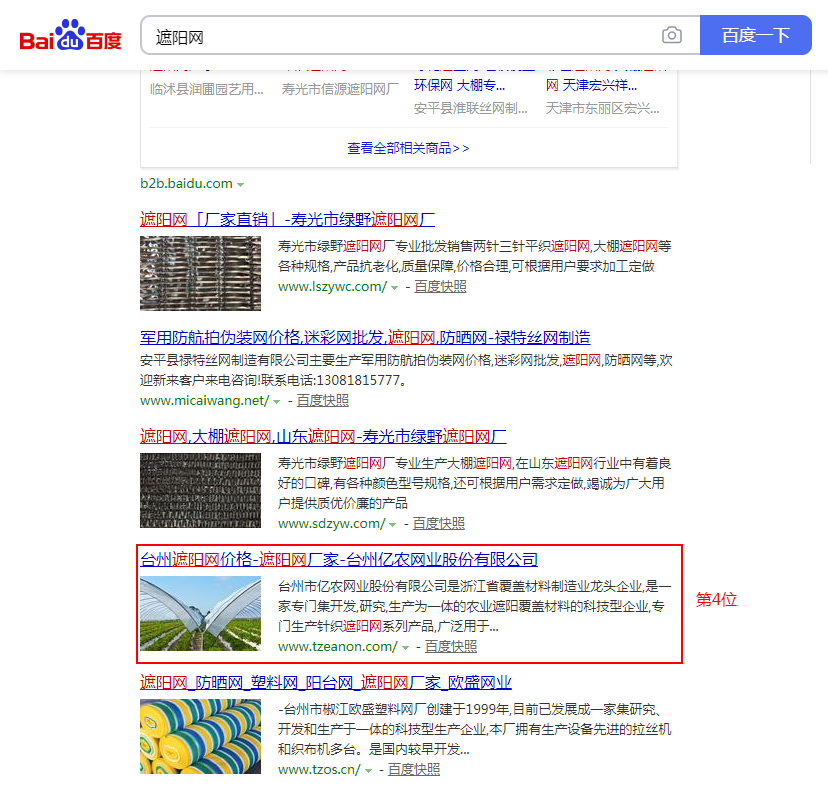Click 天津市东丽区宏兴... seller text
828x791 pixels.
[603, 109]
